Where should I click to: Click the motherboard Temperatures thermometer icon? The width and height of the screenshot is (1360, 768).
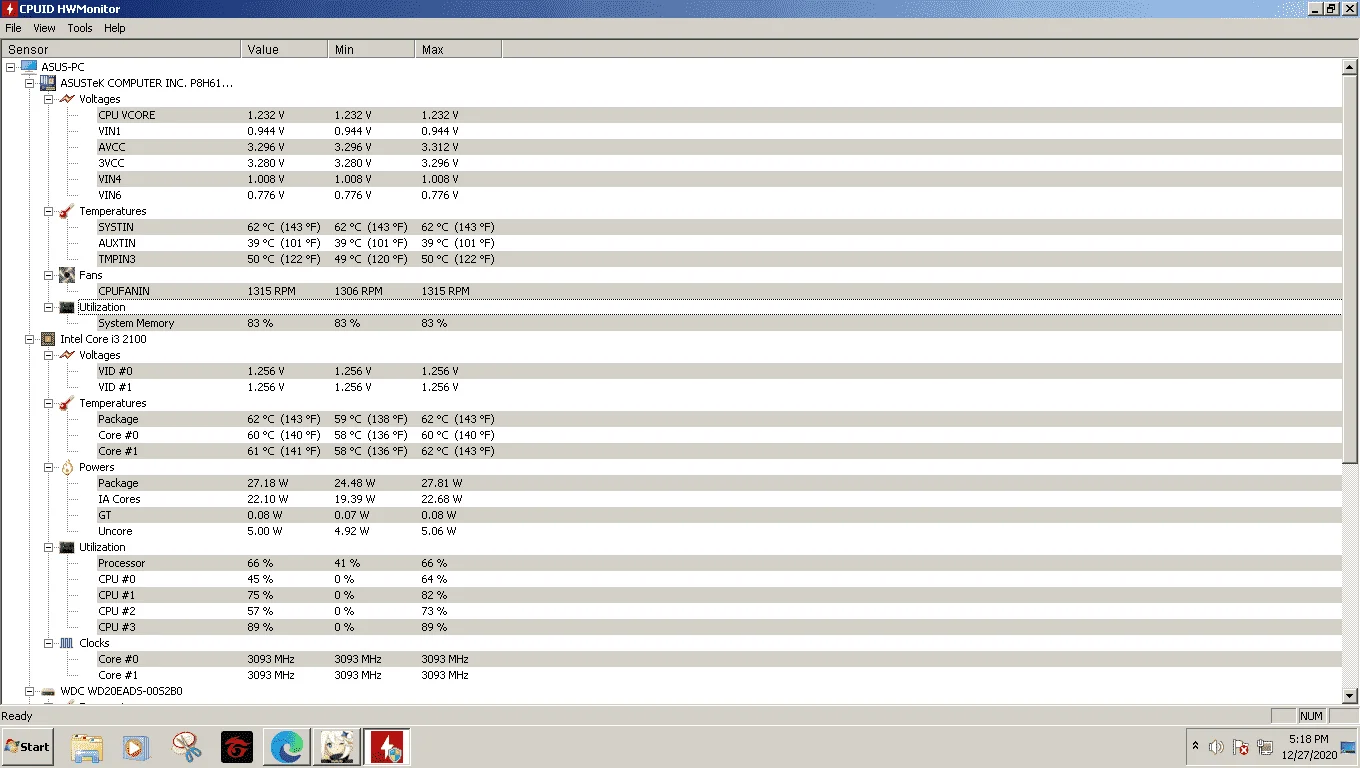(x=67, y=211)
